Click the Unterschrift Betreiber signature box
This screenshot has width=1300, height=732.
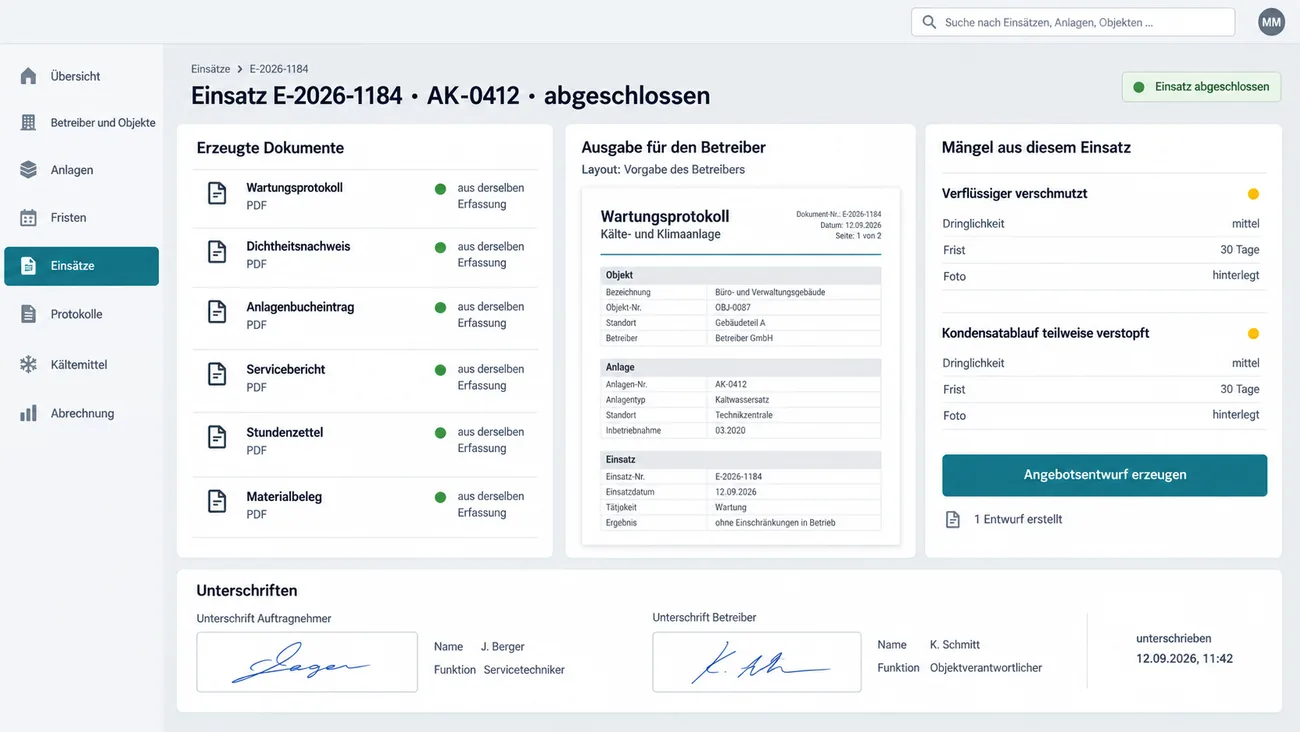click(x=757, y=662)
